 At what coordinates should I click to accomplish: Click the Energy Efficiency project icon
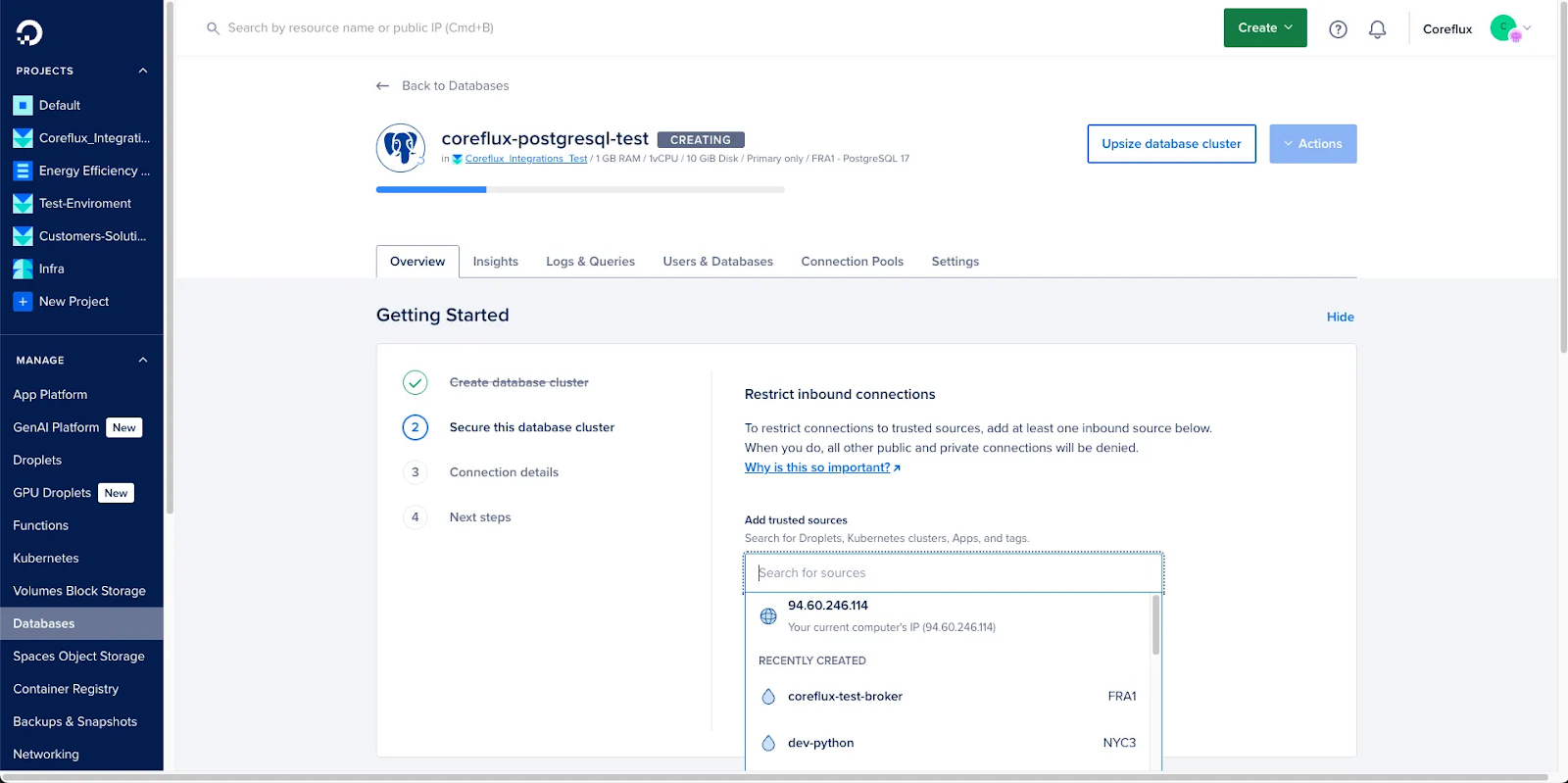point(23,171)
